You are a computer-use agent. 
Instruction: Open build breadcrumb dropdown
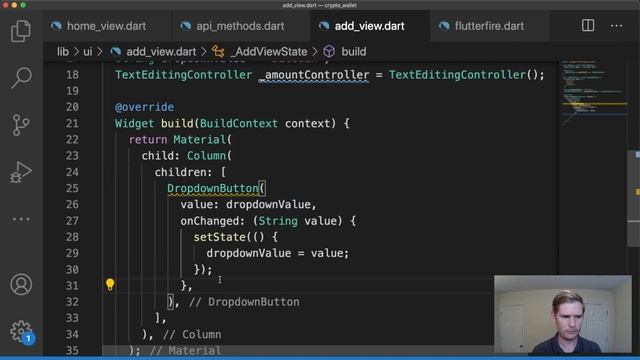[x=353, y=52]
